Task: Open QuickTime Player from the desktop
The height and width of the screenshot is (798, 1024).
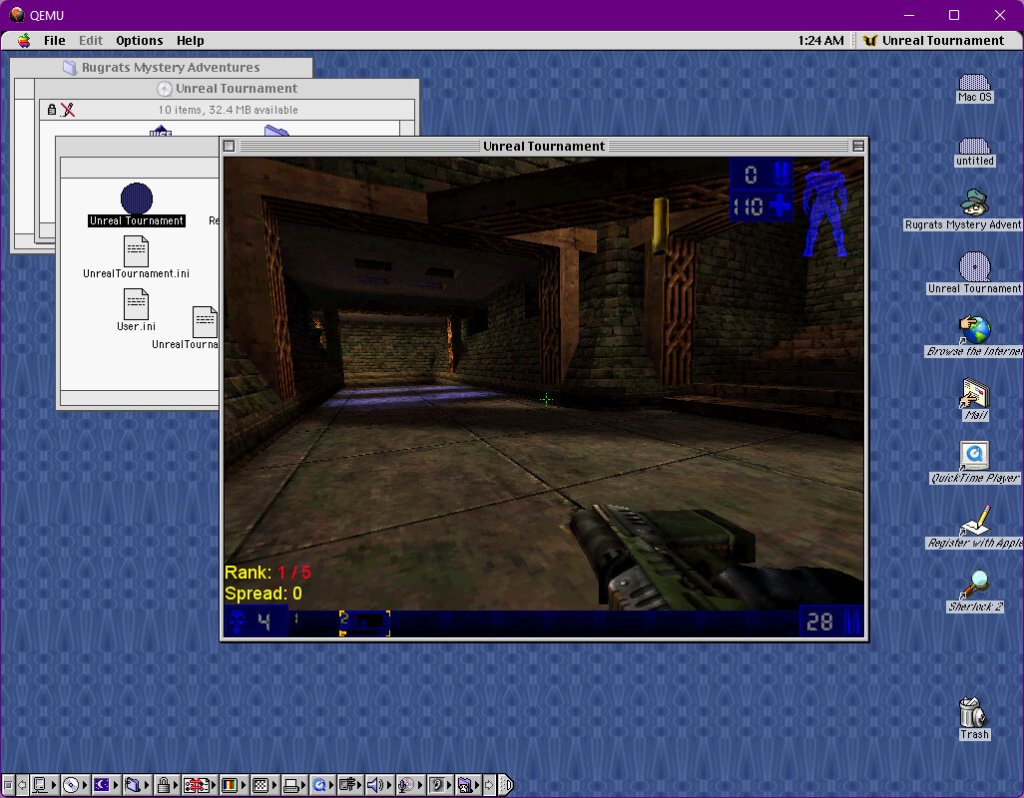Action: click(974, 456)
